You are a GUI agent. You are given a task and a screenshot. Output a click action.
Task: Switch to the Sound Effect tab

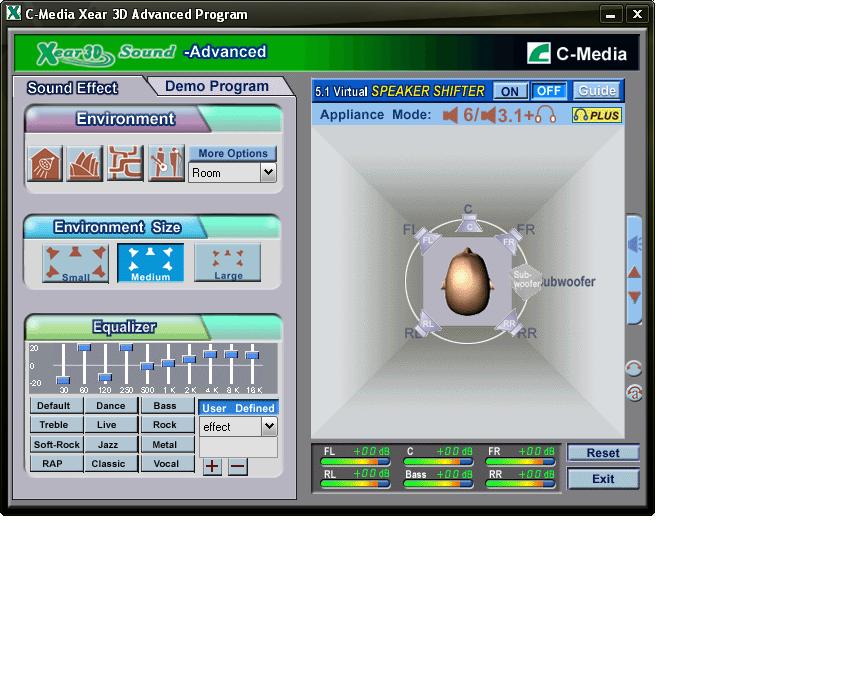[x=72, y=88]
